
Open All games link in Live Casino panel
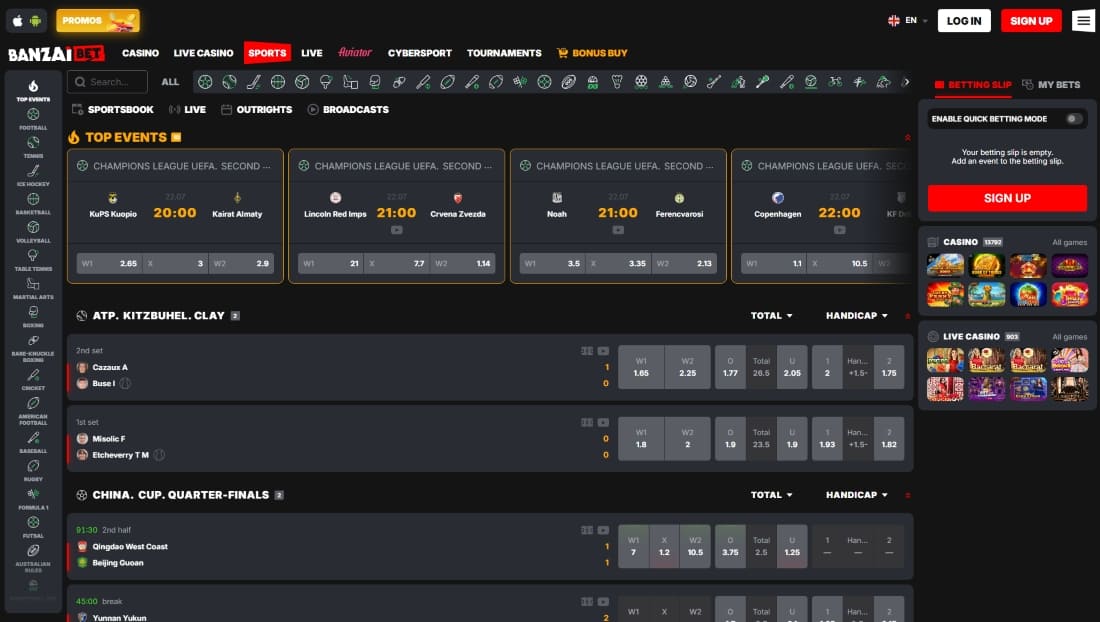point(1069,337)
